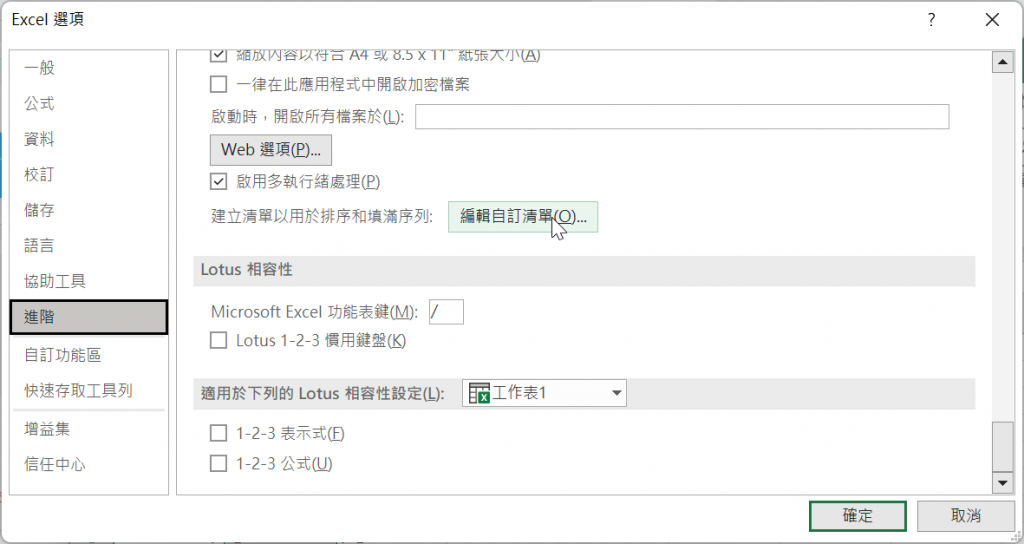Screen dimensions: 1024x544
Task: Click the help question mark icon
Action: pyautogui.click(x=931, y=20)
